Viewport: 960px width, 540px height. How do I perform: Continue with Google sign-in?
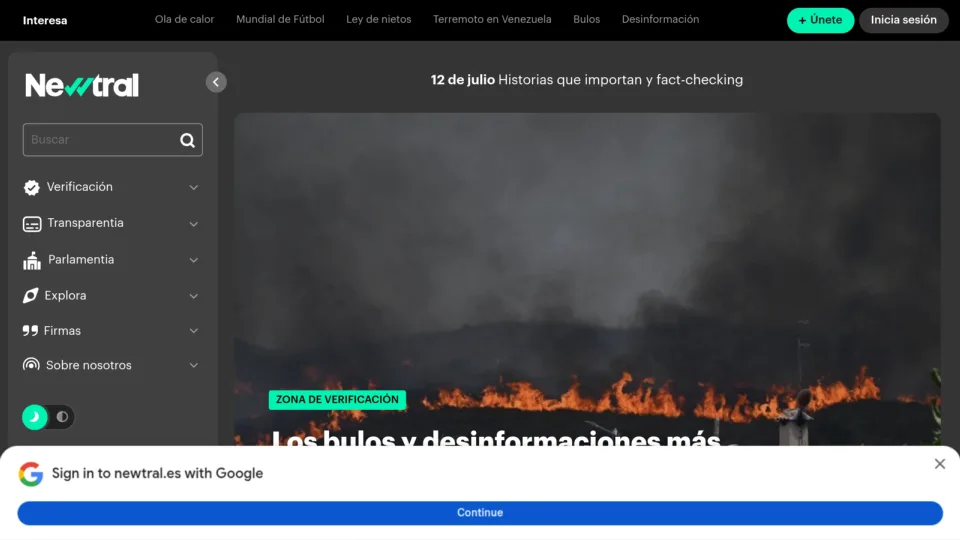pos(480,513)
